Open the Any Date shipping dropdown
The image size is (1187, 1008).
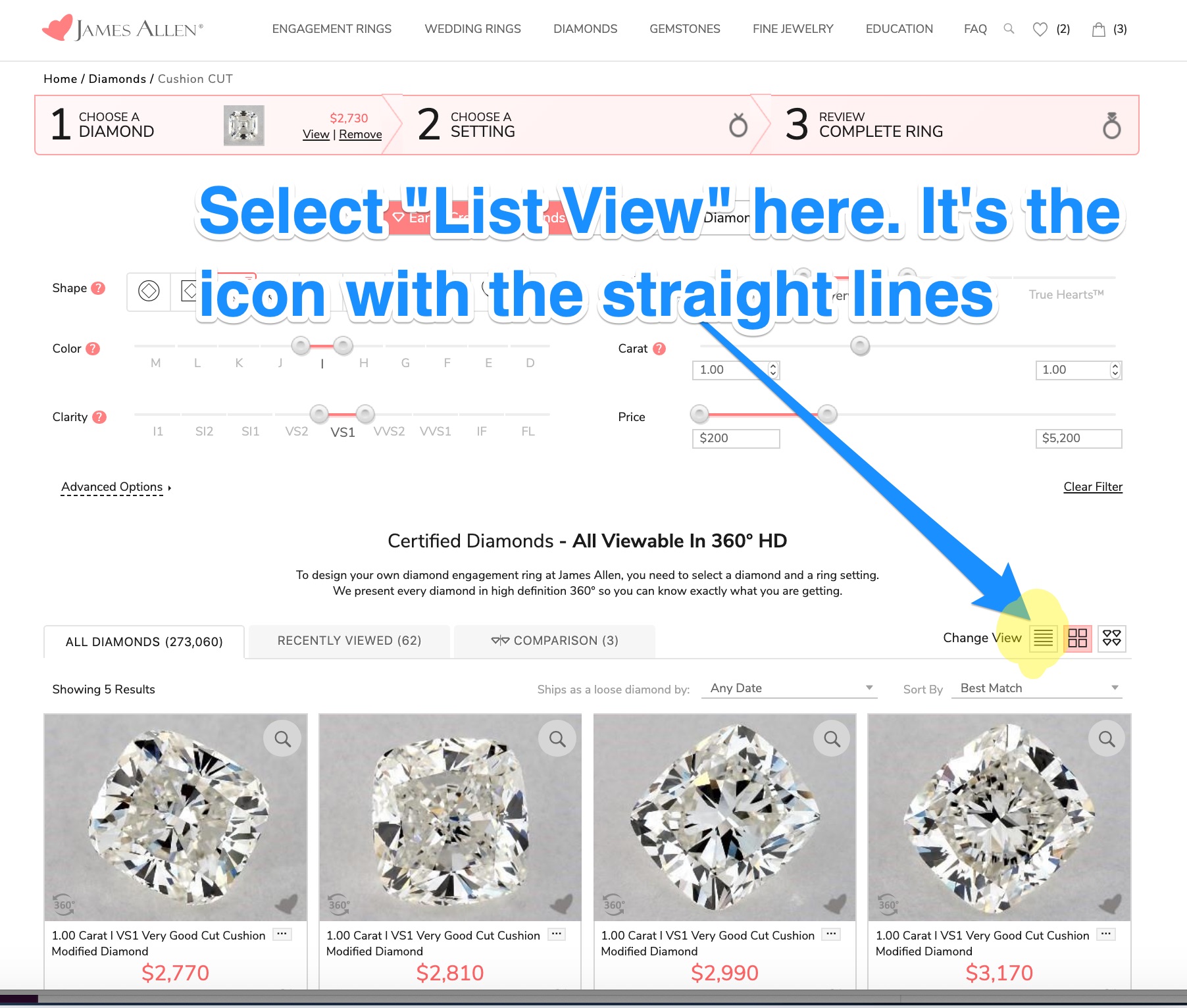[790, 688]
